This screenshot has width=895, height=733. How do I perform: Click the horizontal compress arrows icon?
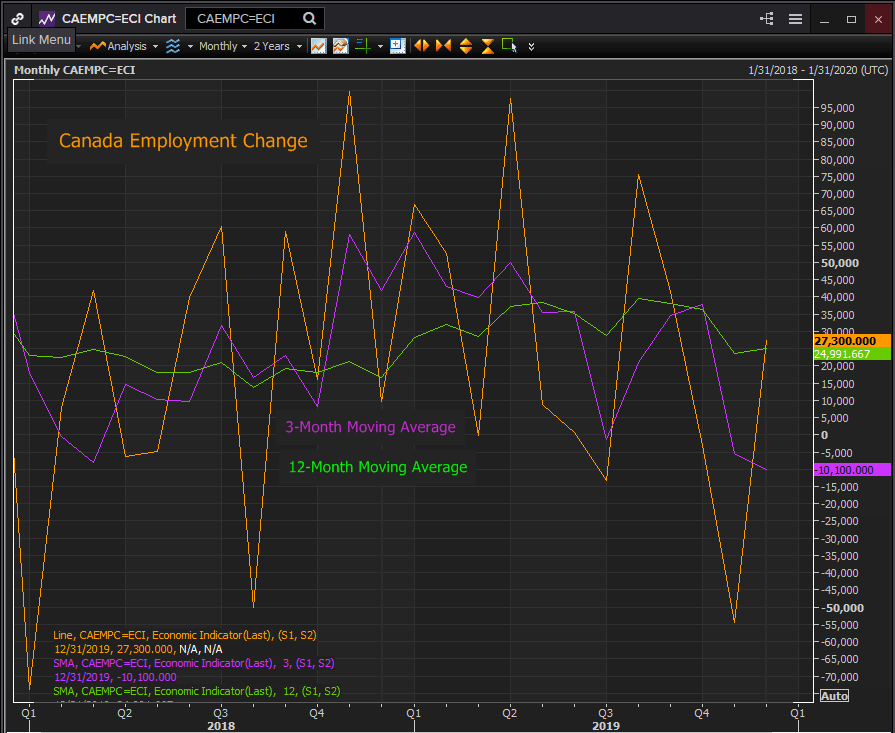[x=443, y=46]
